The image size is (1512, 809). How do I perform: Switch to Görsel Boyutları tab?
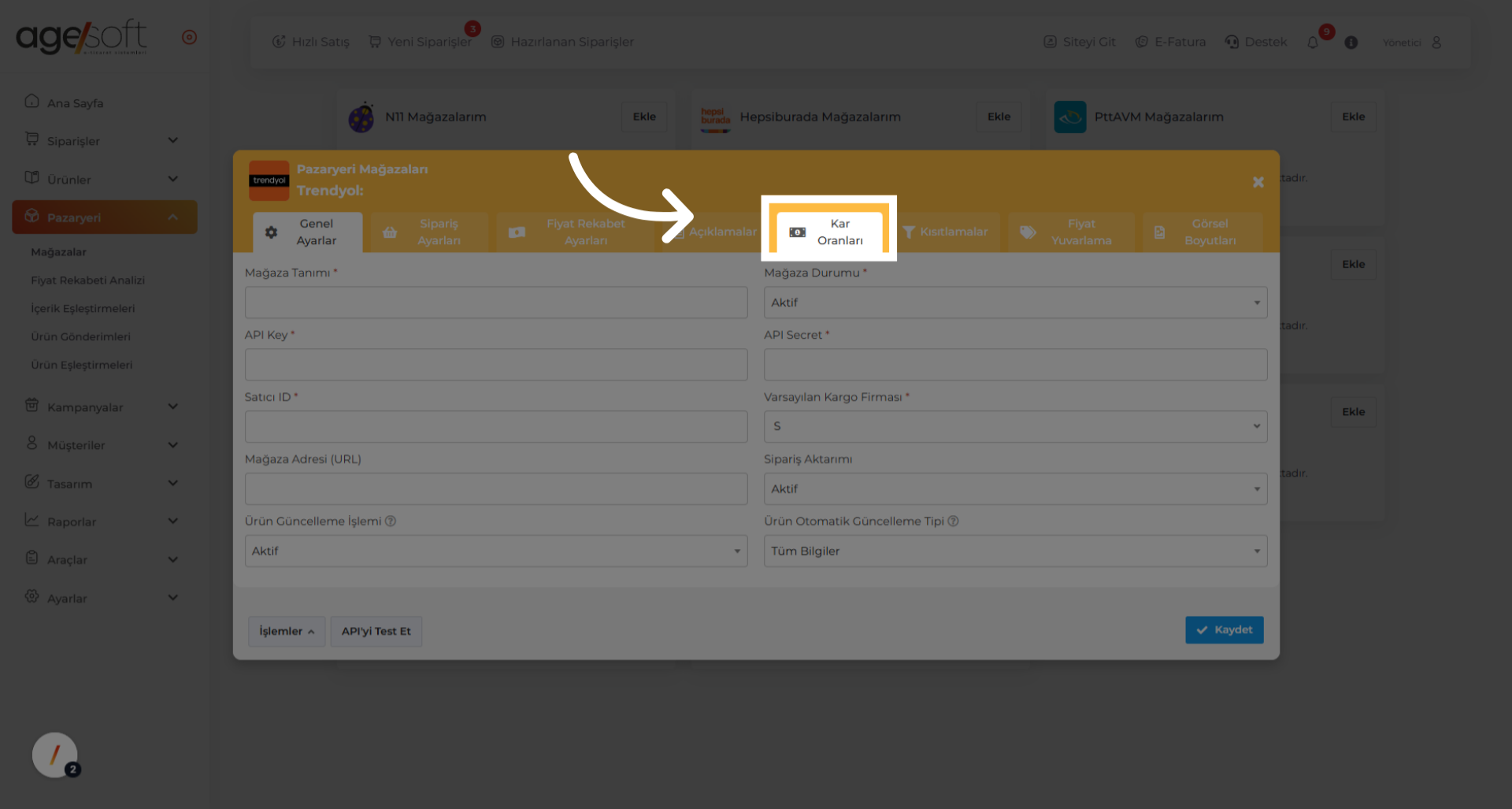coord(1203,232)
